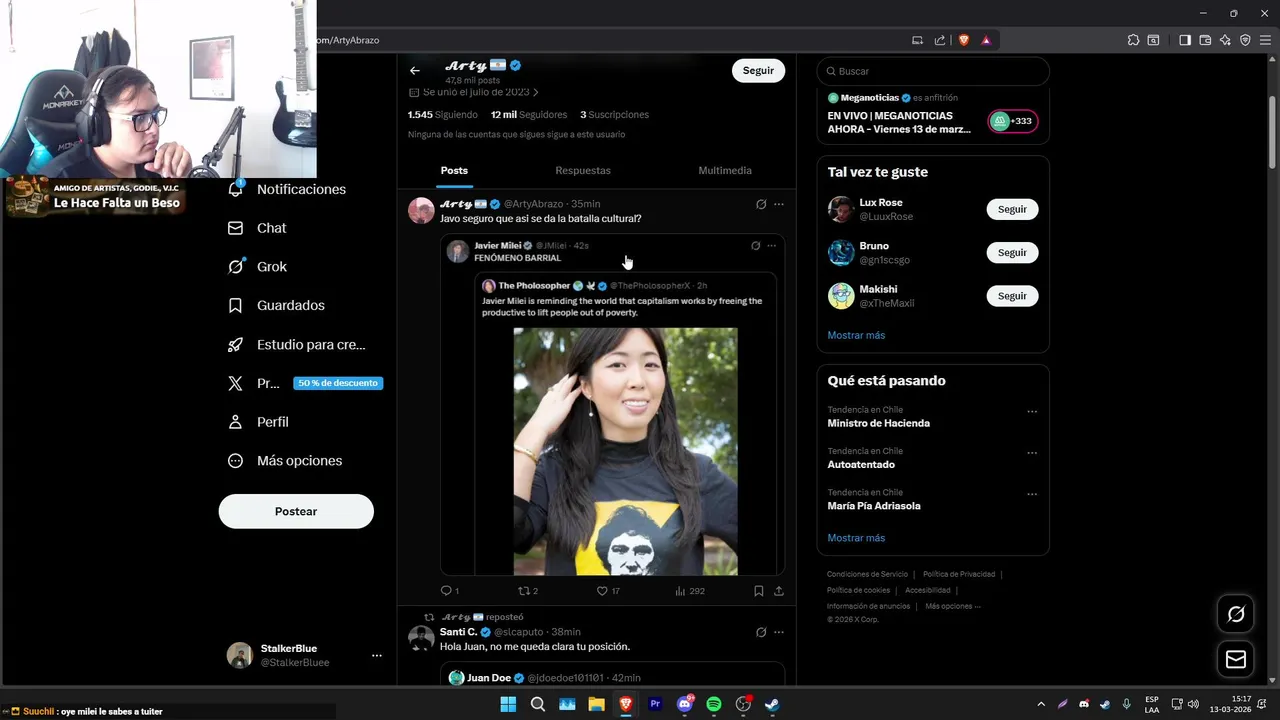Open options for Autoatentado trend
The height and width of the screenshot is (720, 1280).
pos(1032,453)
